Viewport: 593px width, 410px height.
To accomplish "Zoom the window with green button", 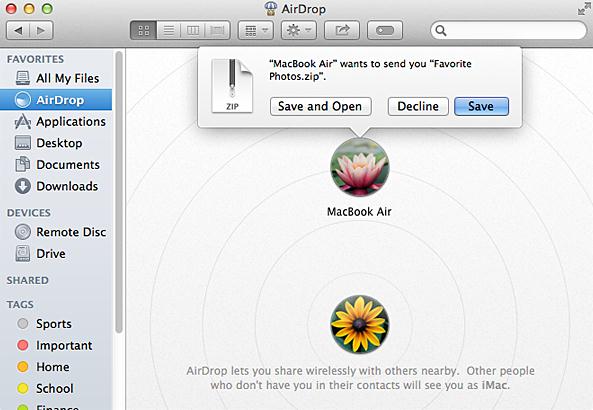I will pyautogui.click(x=47, y=8).
